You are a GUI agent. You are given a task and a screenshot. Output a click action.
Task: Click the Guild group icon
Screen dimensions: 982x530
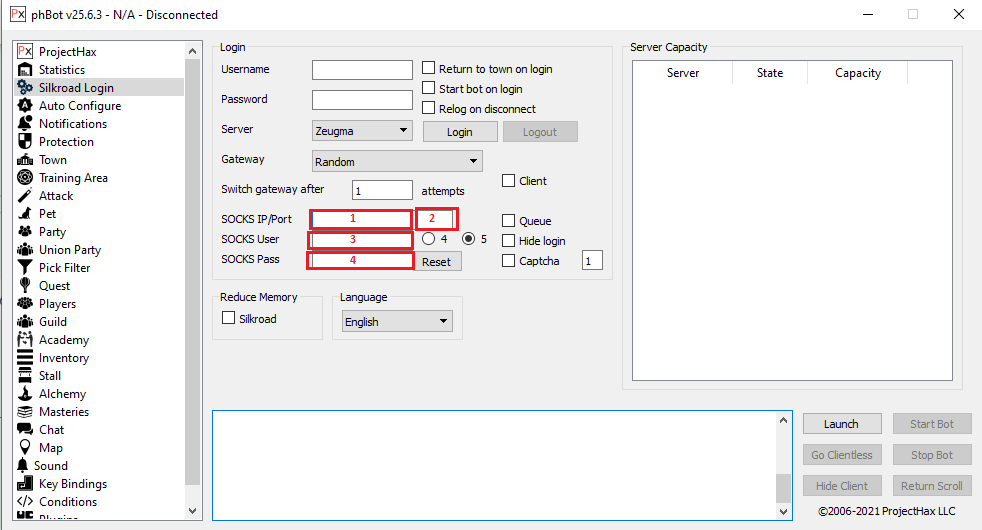(x=25, y=322)
